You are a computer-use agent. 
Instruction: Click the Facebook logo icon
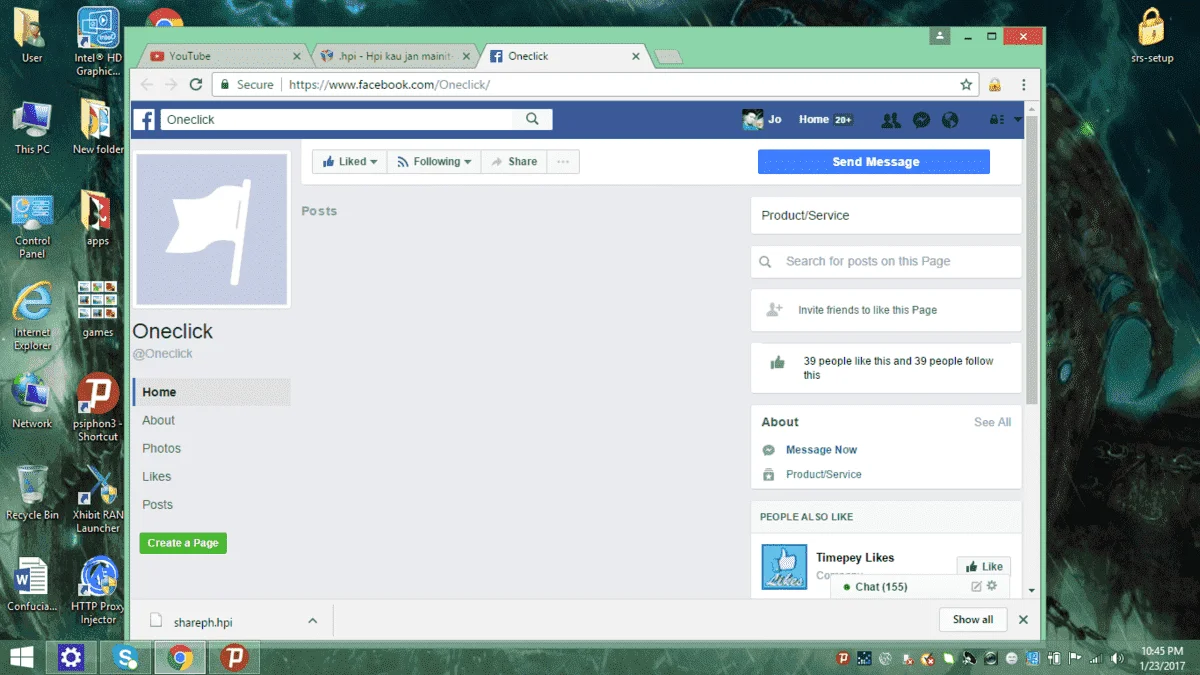coord(146,120)
